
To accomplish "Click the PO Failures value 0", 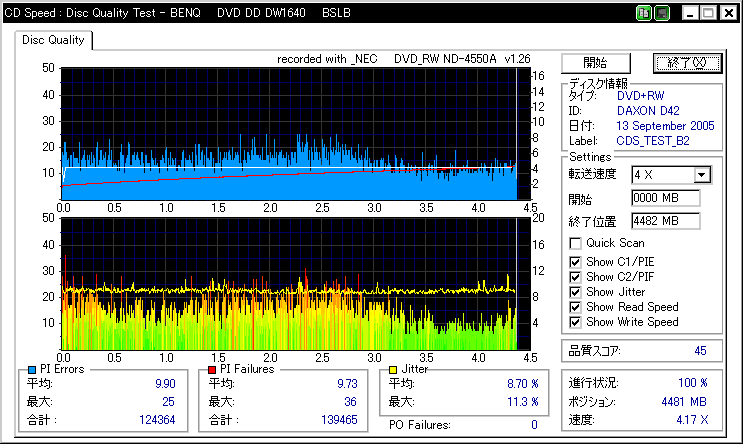I will 534,425.
